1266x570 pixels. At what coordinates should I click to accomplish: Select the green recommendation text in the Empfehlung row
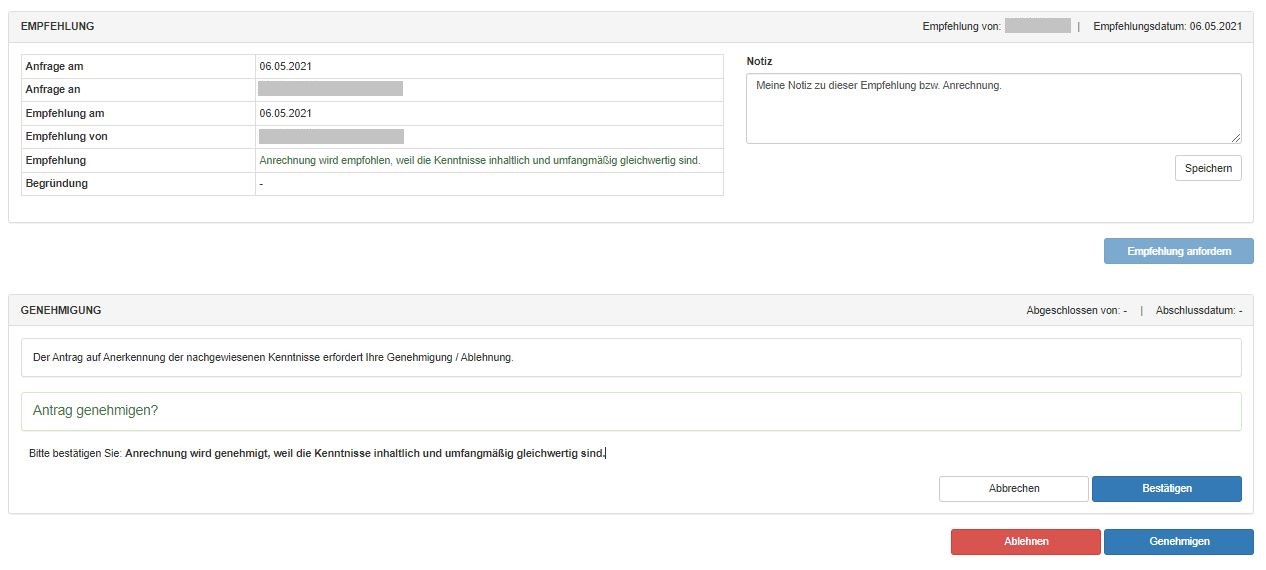(479, 160)
